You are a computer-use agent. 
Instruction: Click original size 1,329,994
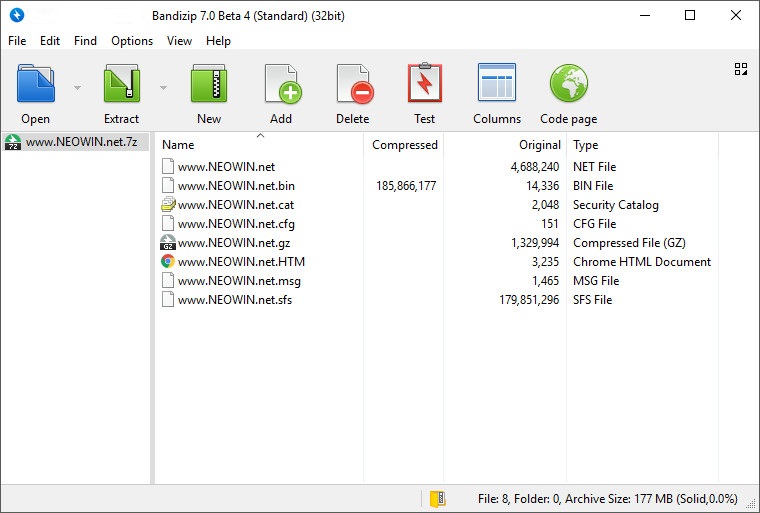point(535,243)
